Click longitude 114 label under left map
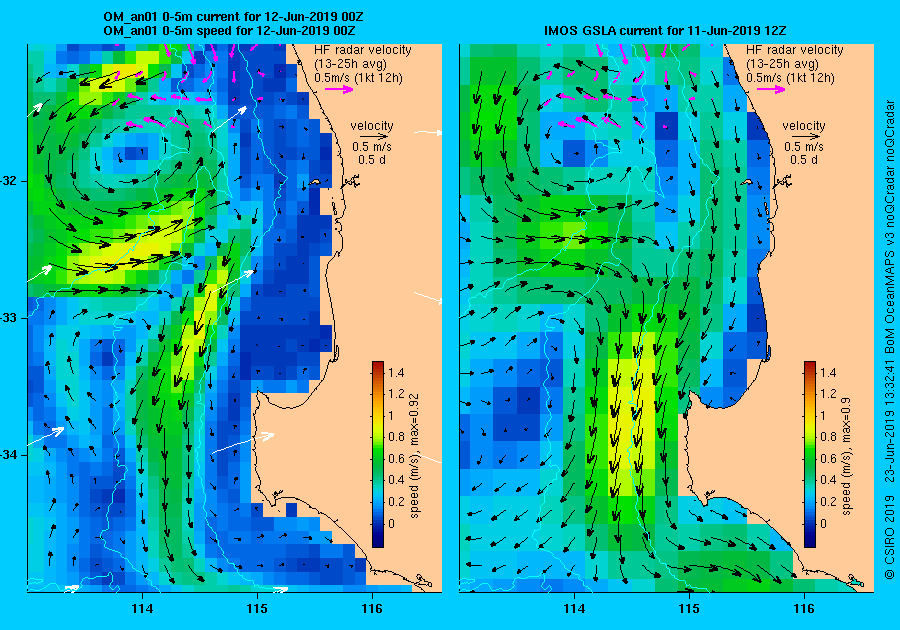The height and width of the screenshot is (630, 900). [142, 608]
